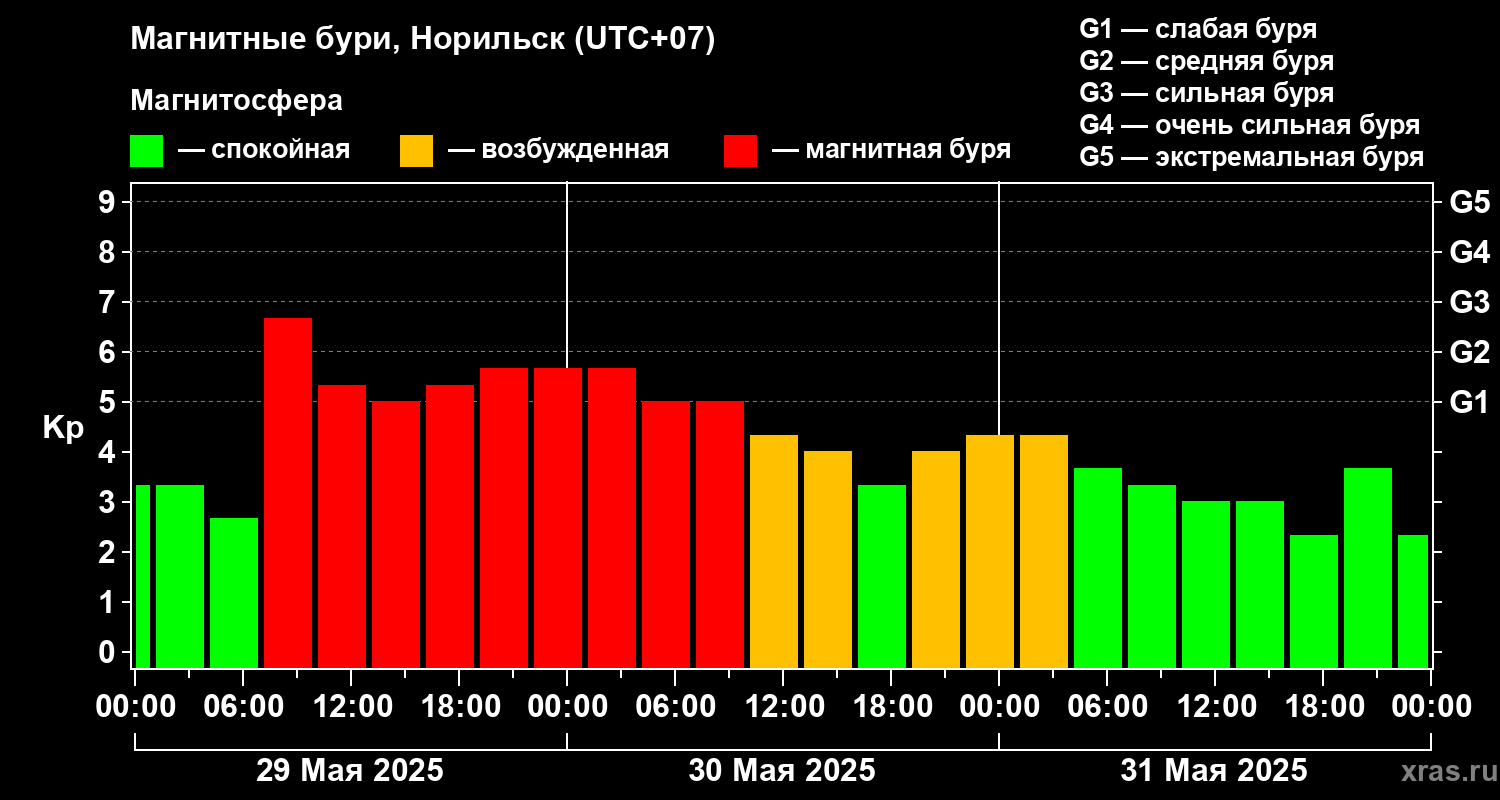Screen dimensions: 1500x800
Task: Click the 'Магнитосфера' subtitle
Action: tap(236, 101)
